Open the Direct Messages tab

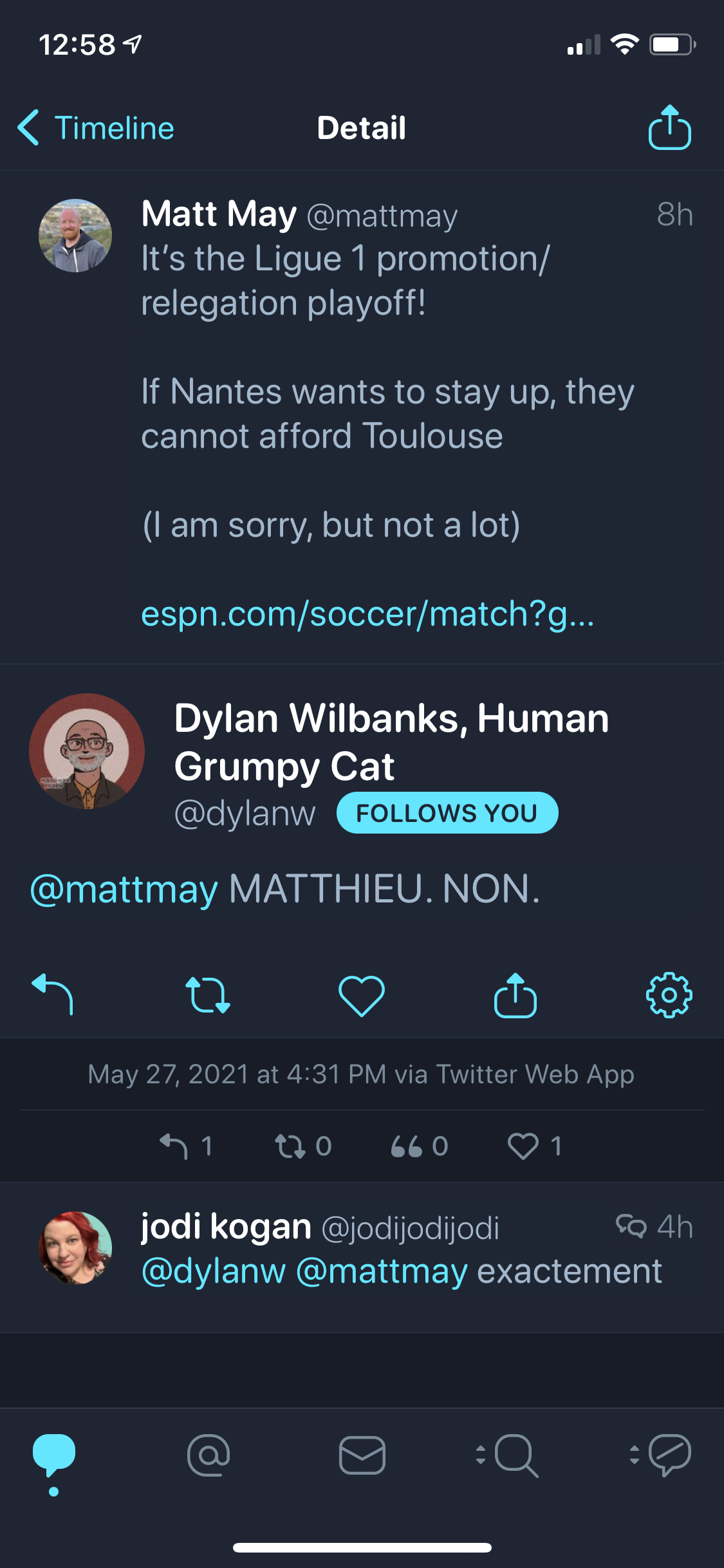pyautogui.click(x=362, y=1455)
